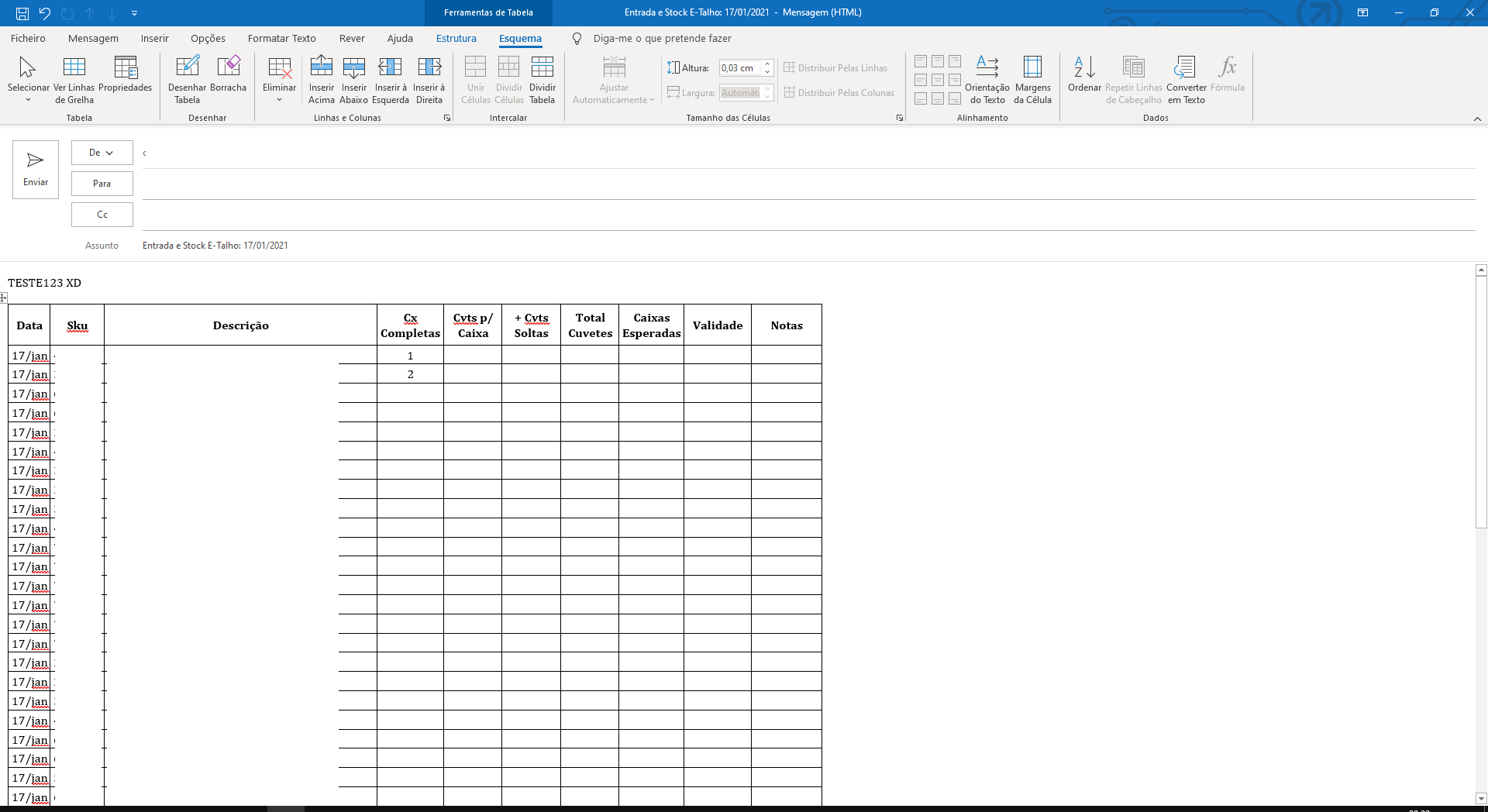The height and width of the screenshot is (812, 1488).
Task: Click the Descrição header cell
Action: pyautogui.click(x=240, y=325)
